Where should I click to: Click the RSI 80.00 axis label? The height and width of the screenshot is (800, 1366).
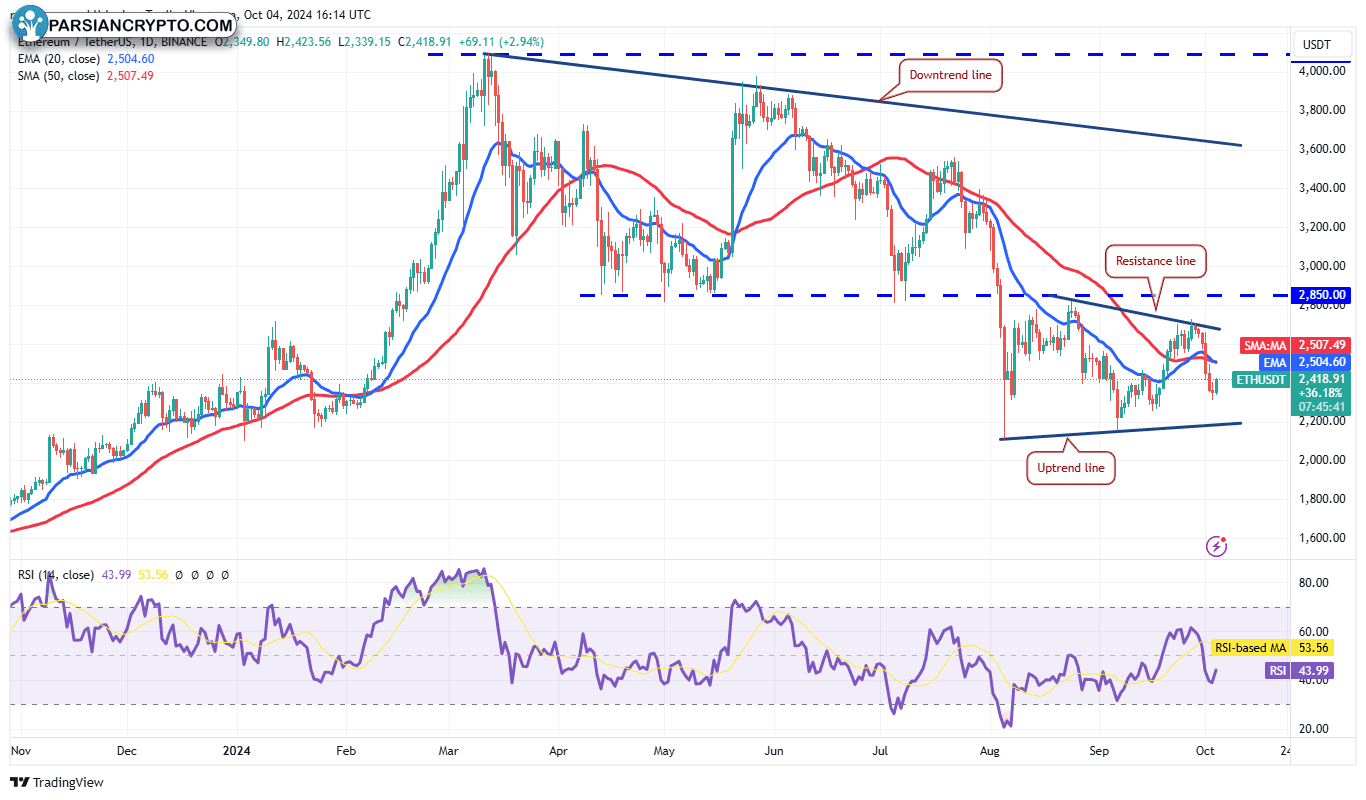click(x=1313, y=583)
